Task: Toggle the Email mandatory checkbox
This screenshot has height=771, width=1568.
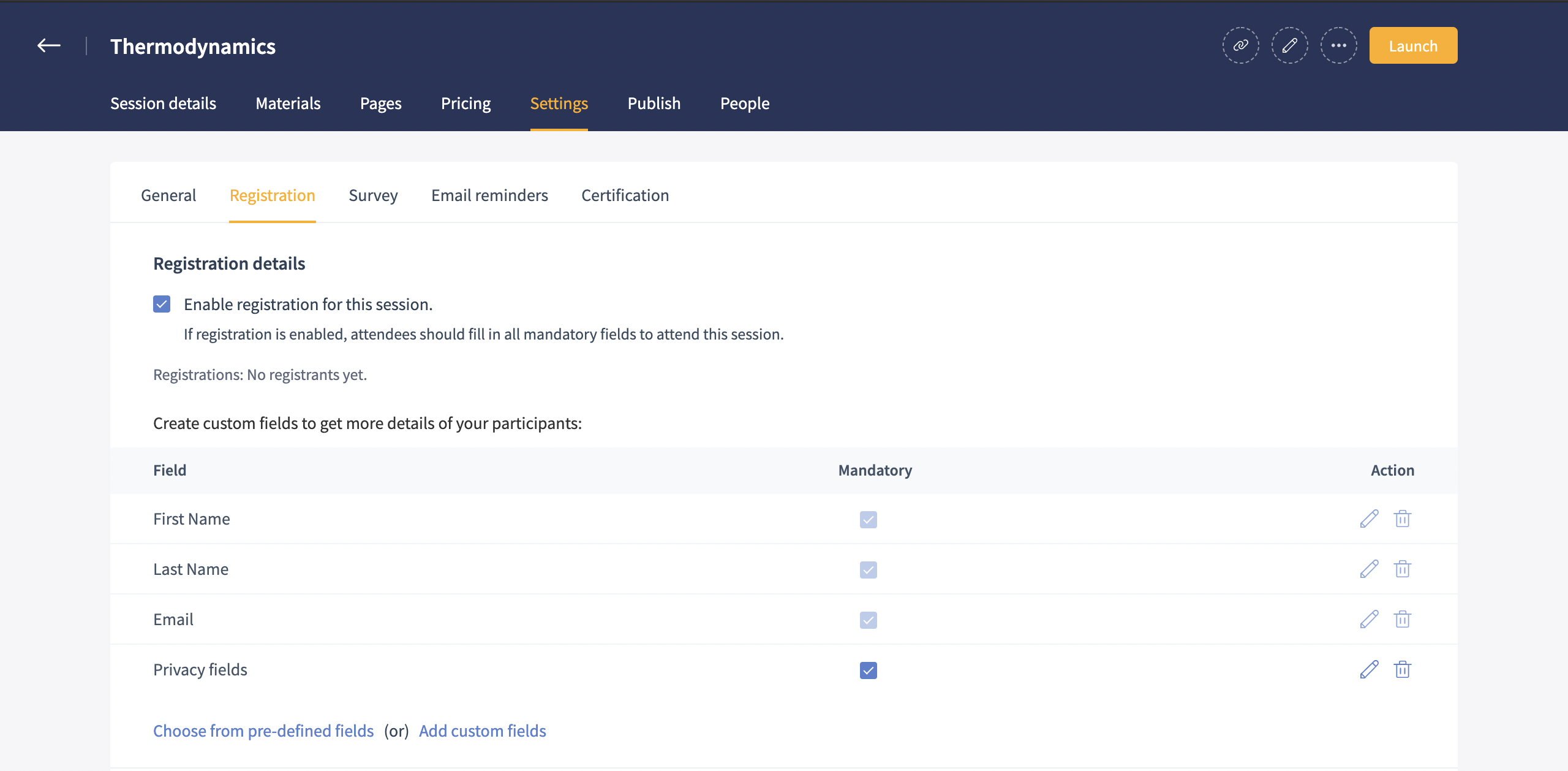Action: pos(868,620)
